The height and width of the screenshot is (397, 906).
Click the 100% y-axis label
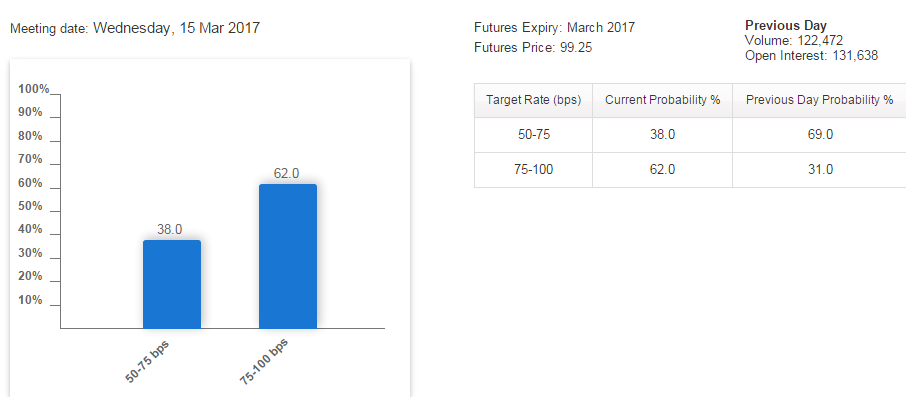pos(34,88)
